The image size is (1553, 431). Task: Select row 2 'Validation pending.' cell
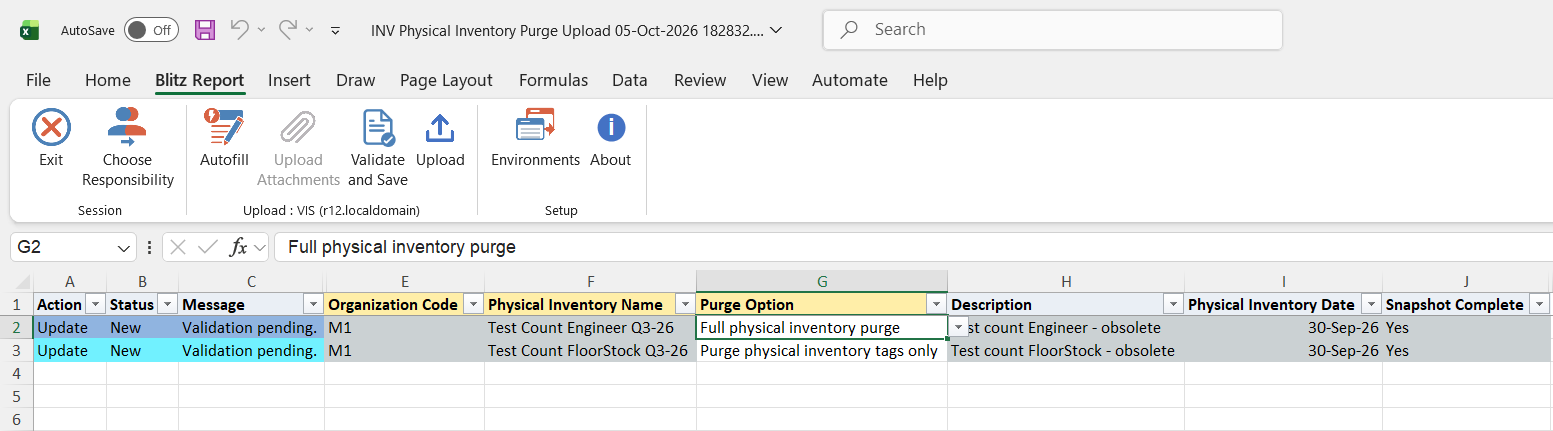[251, 327]
